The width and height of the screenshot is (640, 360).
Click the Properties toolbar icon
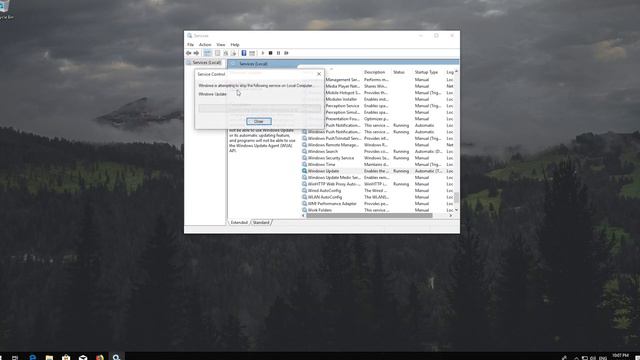218,53
